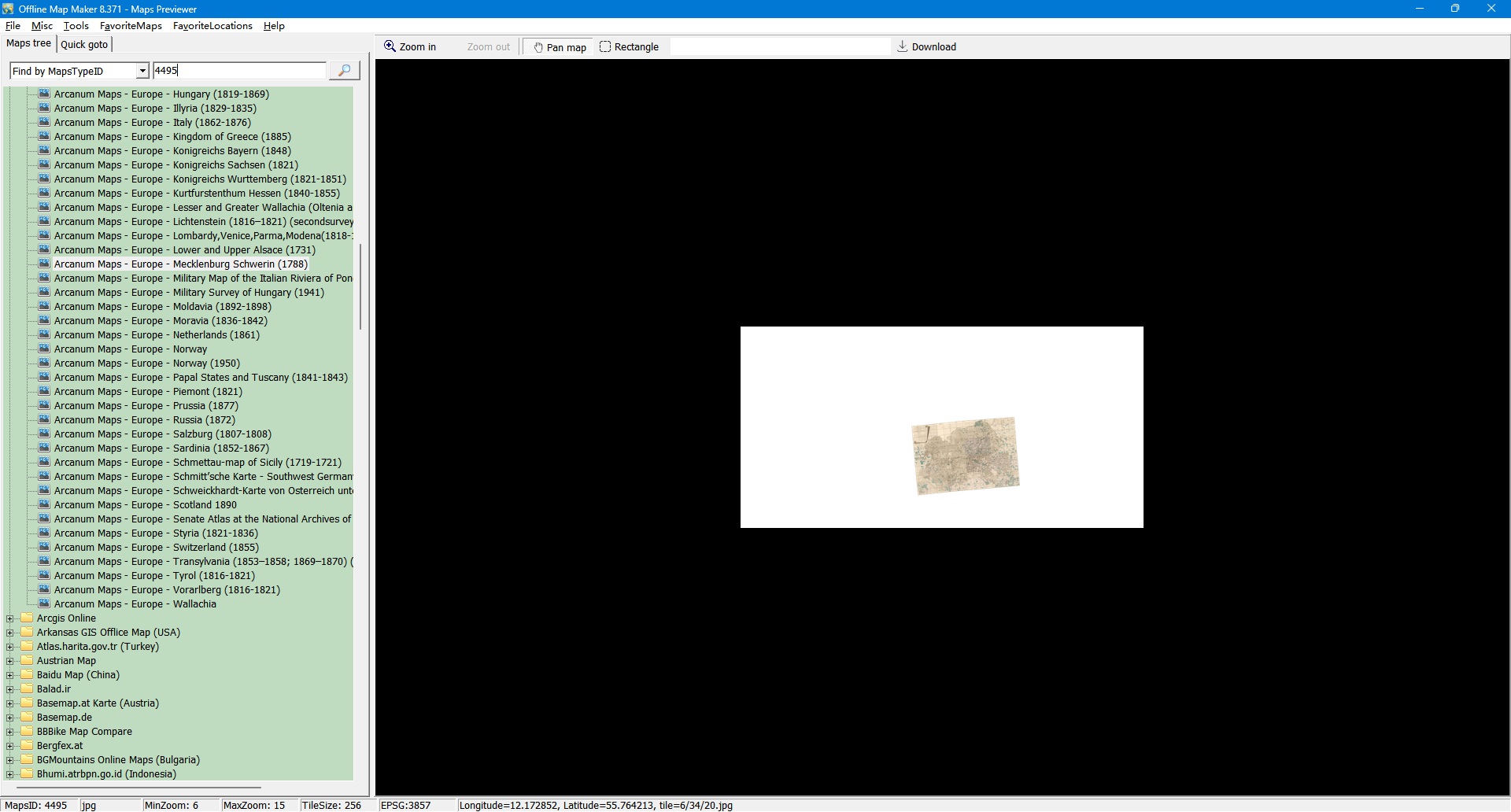Viewport: 1511px width, 812px height.
Task: Click folder icon for Arcgis Online
Action: coord(27,618)
